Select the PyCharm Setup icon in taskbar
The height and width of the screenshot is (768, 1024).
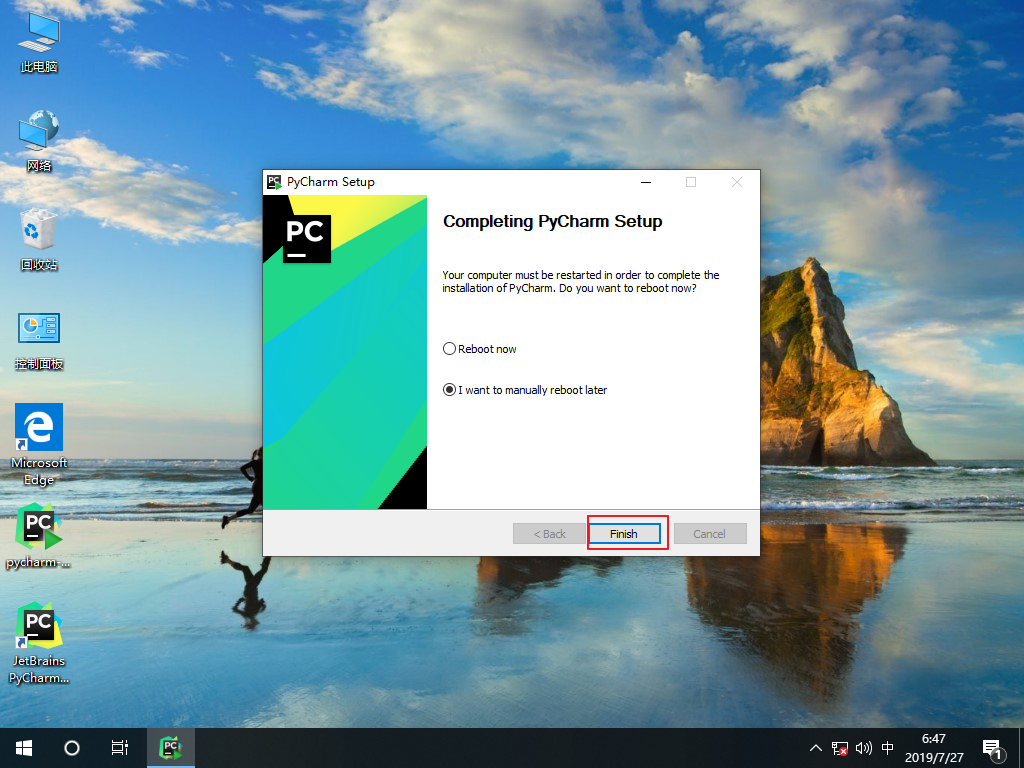point(170,747)
